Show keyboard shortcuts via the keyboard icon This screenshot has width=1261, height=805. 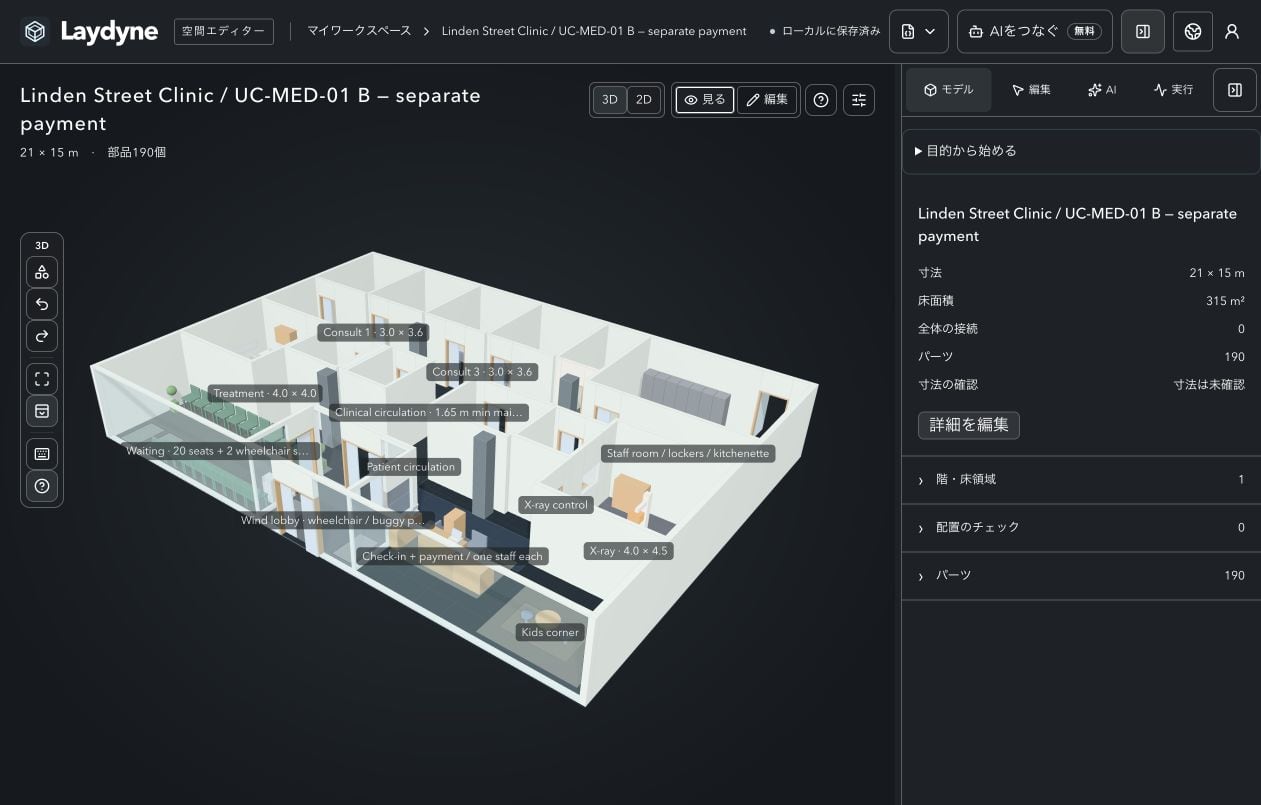(42, 454)
